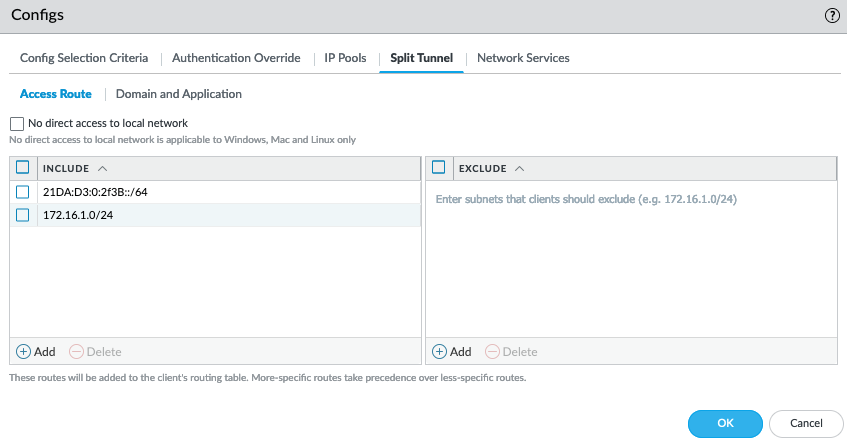The image size is (847, 448).
Task: Sort by the Include column arrow
Action: (103, 168)
